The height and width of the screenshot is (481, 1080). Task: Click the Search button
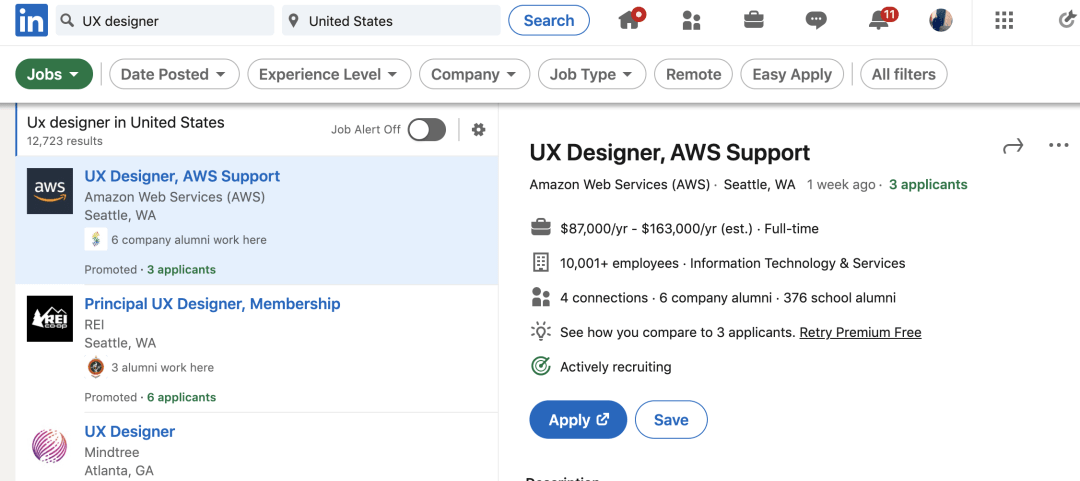(549, 21)
